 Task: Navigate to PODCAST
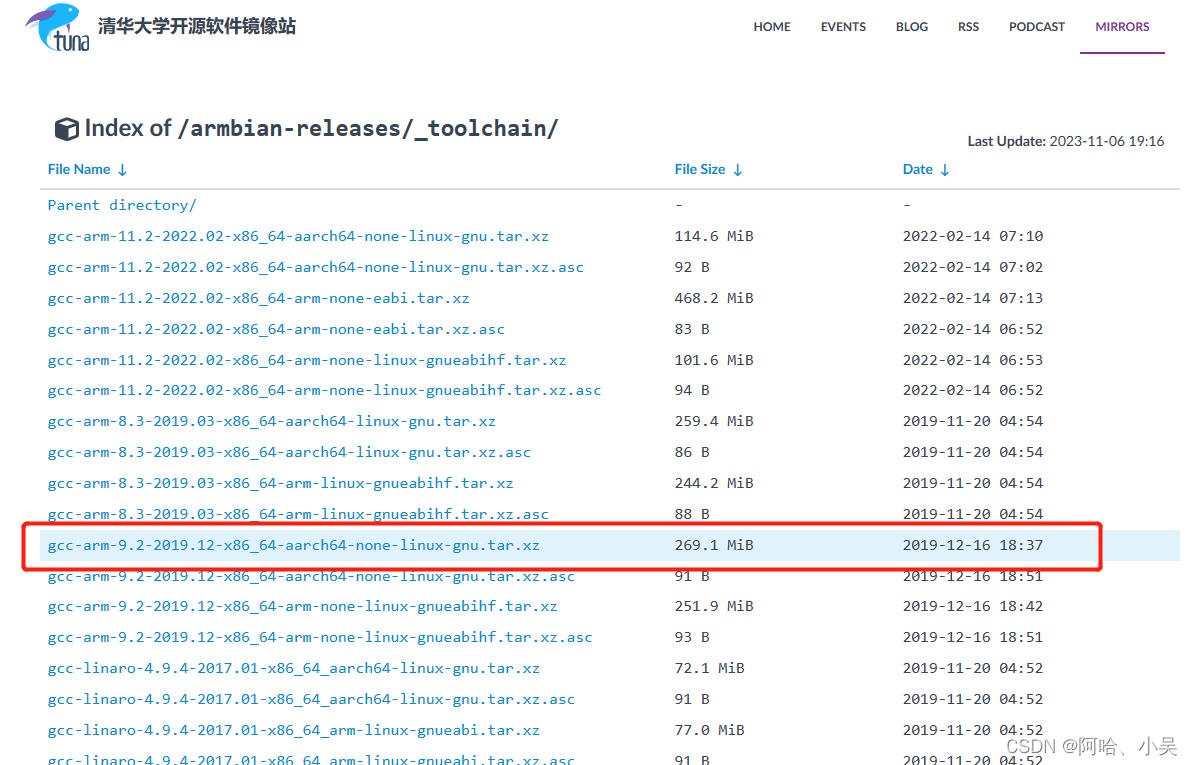[1037, 27]
